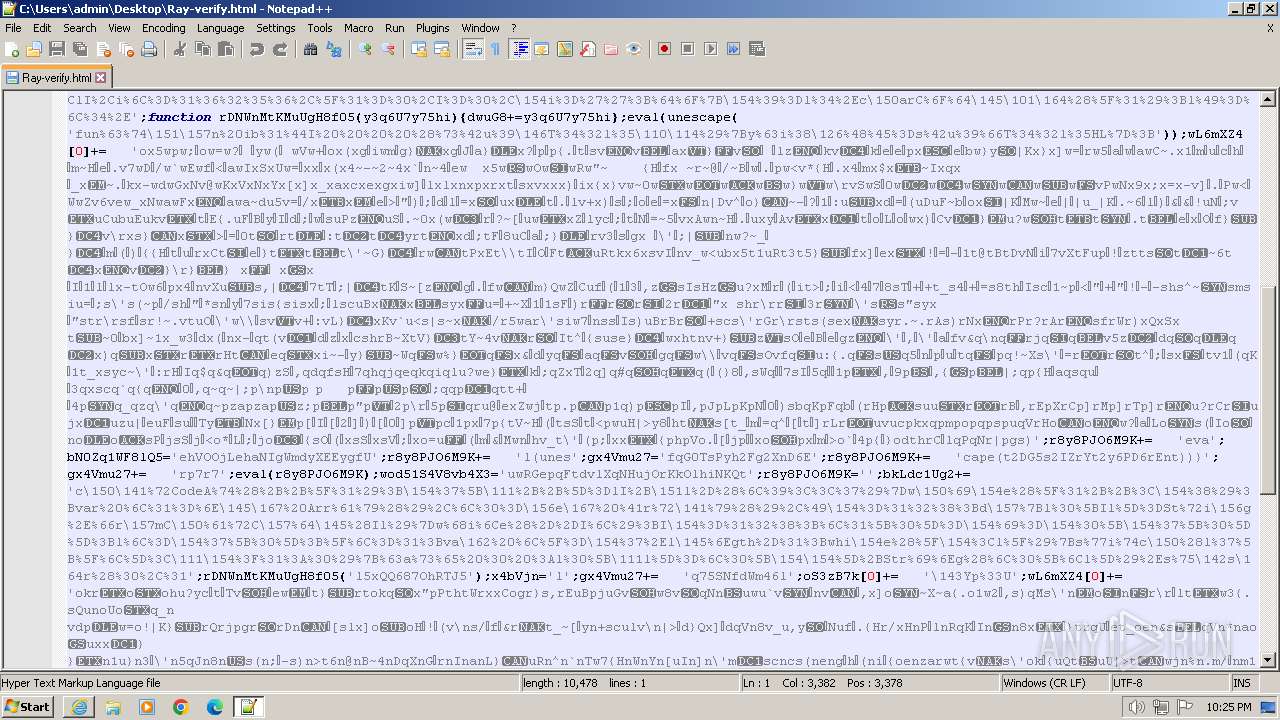Click the vertical scrollbar up arrow
This screenshot has width=1280, height=720.
[1268, 99]
